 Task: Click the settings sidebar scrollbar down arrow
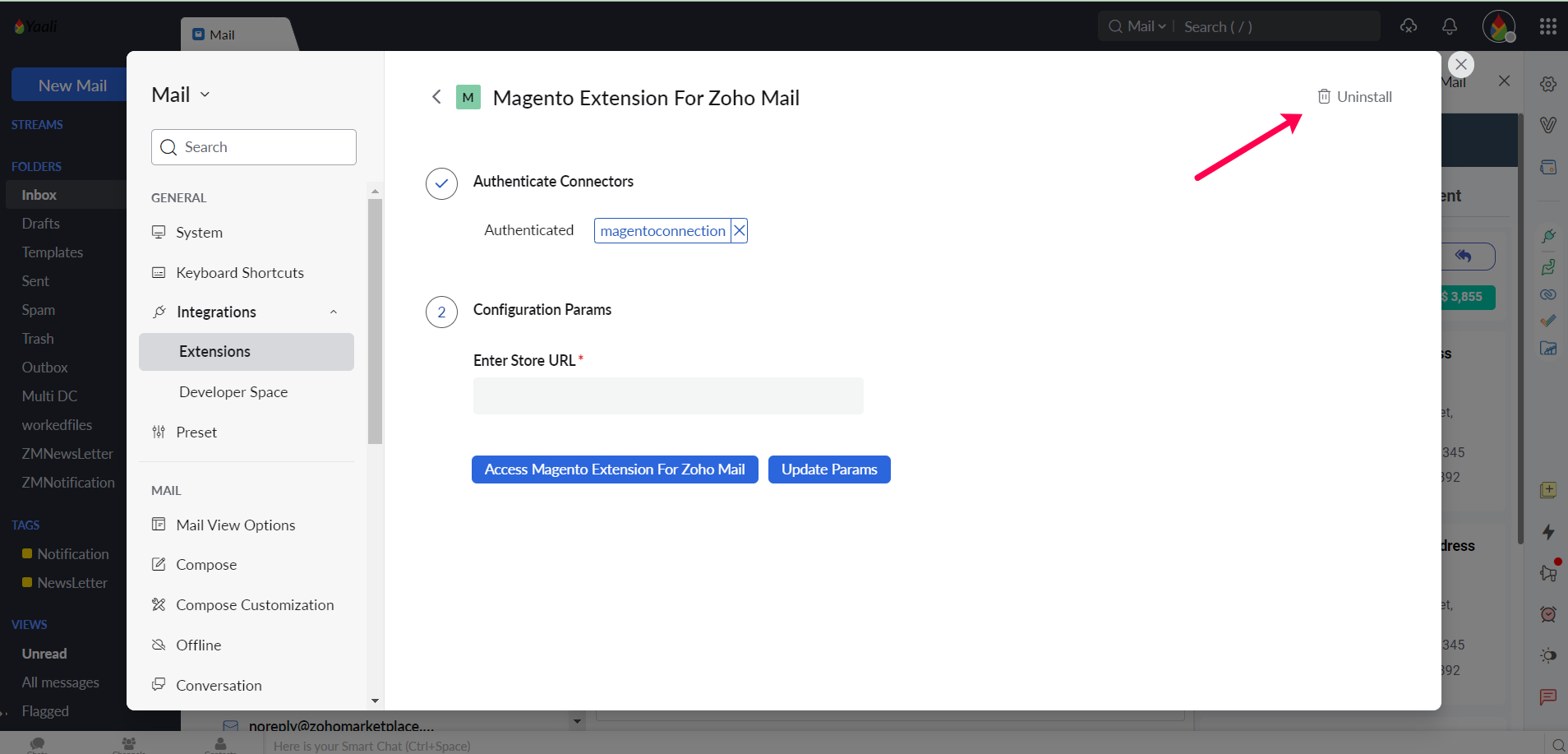click(x=376, y=701)
